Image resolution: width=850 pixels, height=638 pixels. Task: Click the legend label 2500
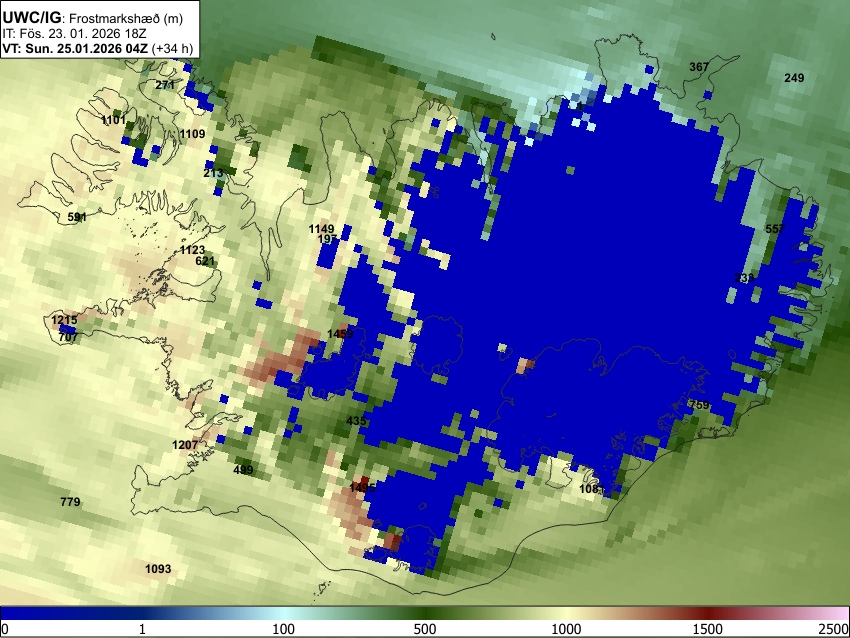click(x=834, y=629)
